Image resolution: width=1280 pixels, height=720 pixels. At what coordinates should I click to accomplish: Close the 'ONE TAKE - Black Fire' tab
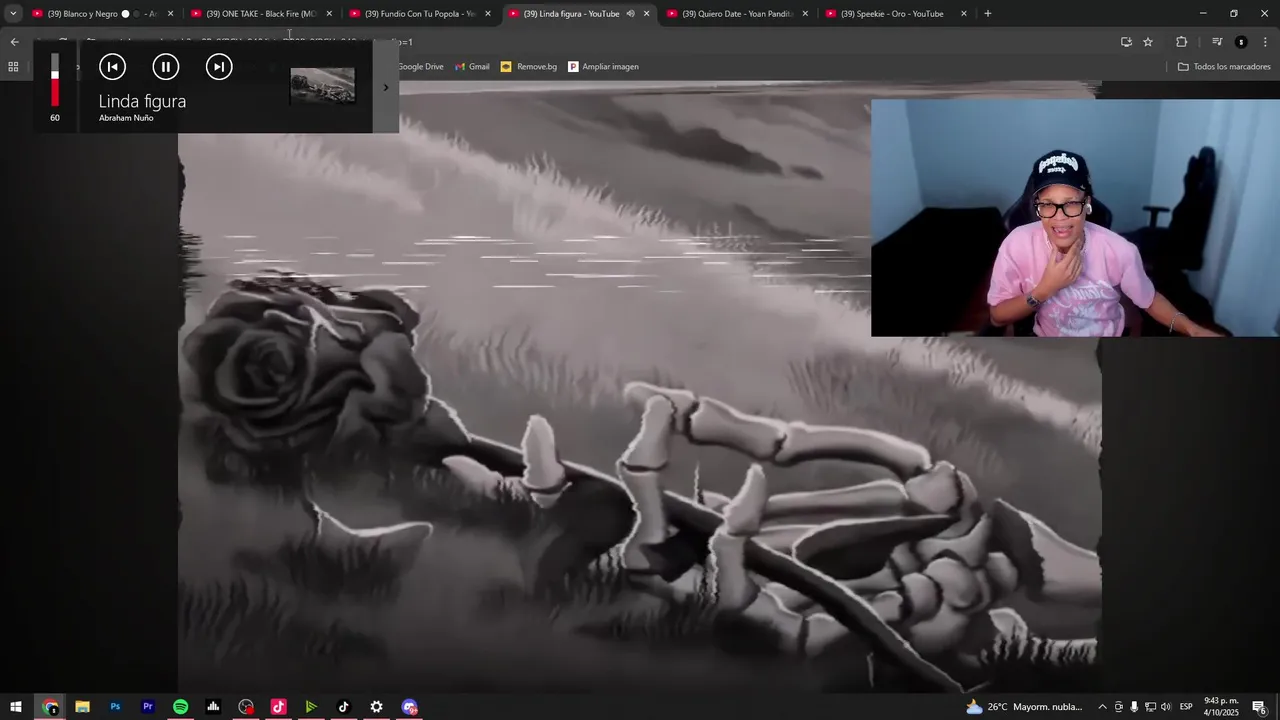329,14
